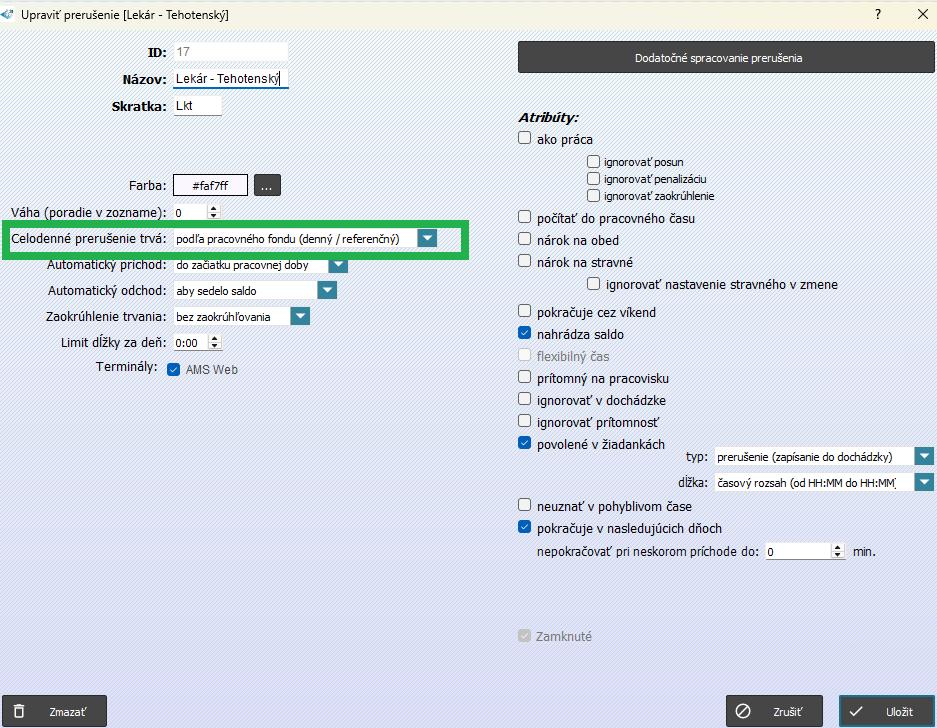Click the Farba color value #faf7ff
The image size is (937, 728).
[210, 185]
